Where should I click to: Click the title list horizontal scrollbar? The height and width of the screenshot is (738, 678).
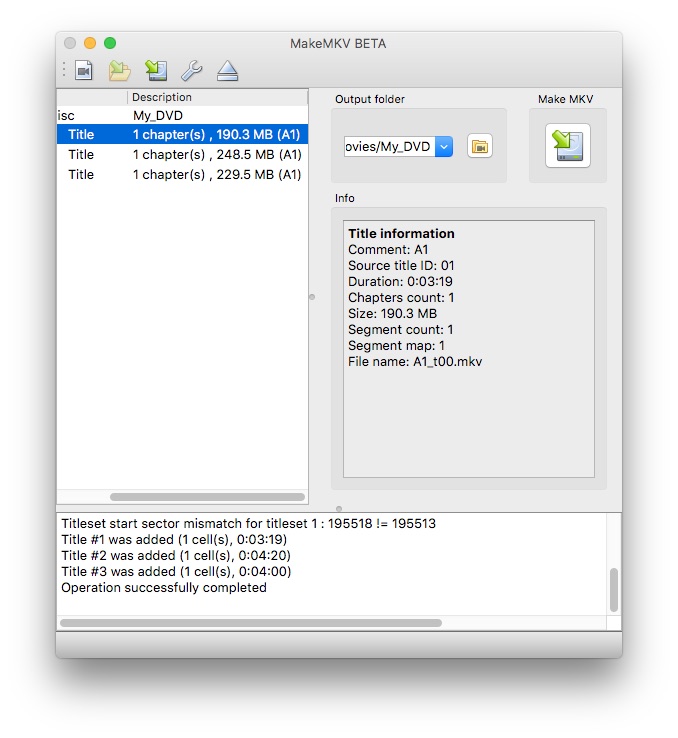pos(207,497)
